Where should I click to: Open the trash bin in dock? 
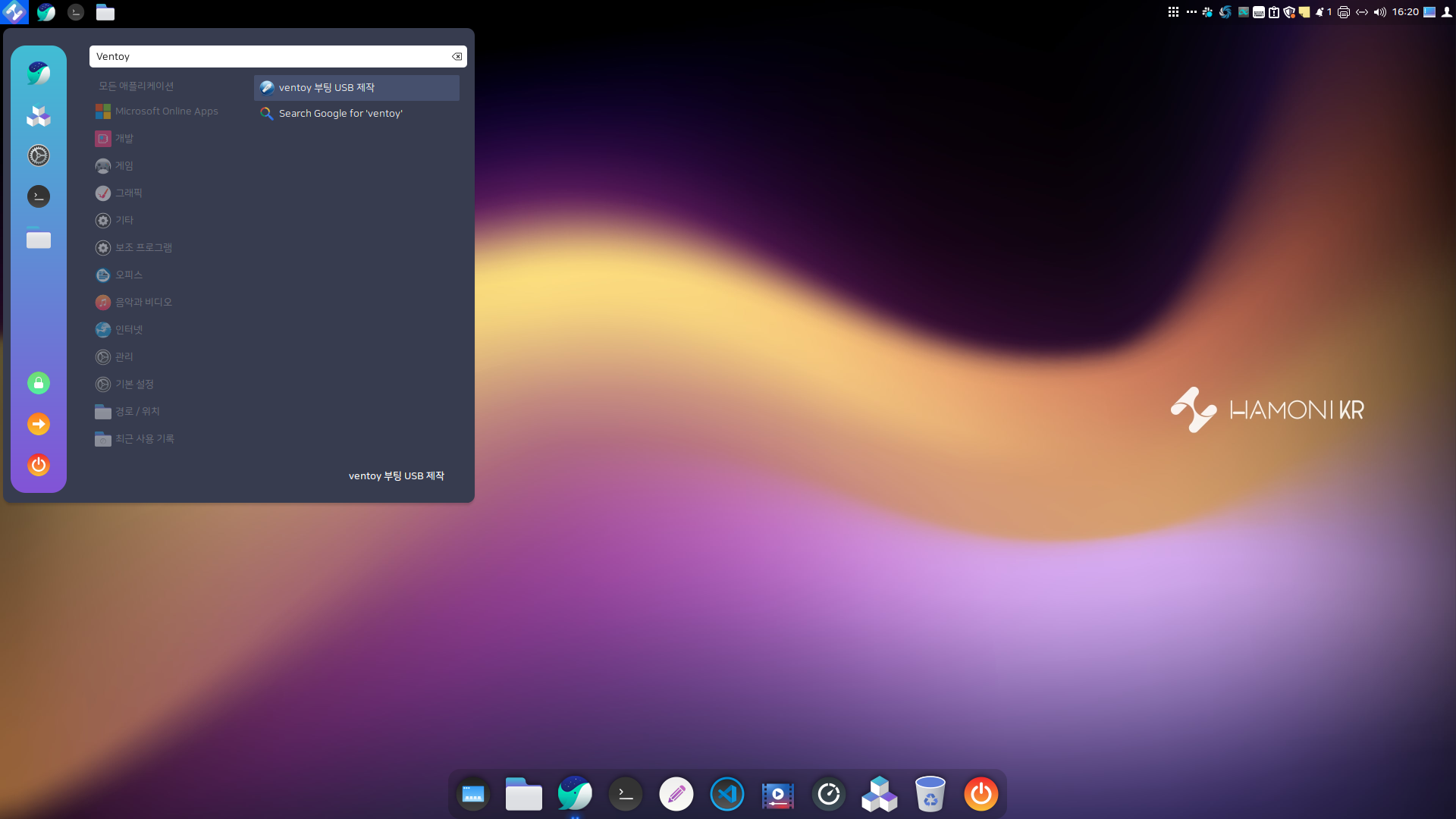pos(930,794)
